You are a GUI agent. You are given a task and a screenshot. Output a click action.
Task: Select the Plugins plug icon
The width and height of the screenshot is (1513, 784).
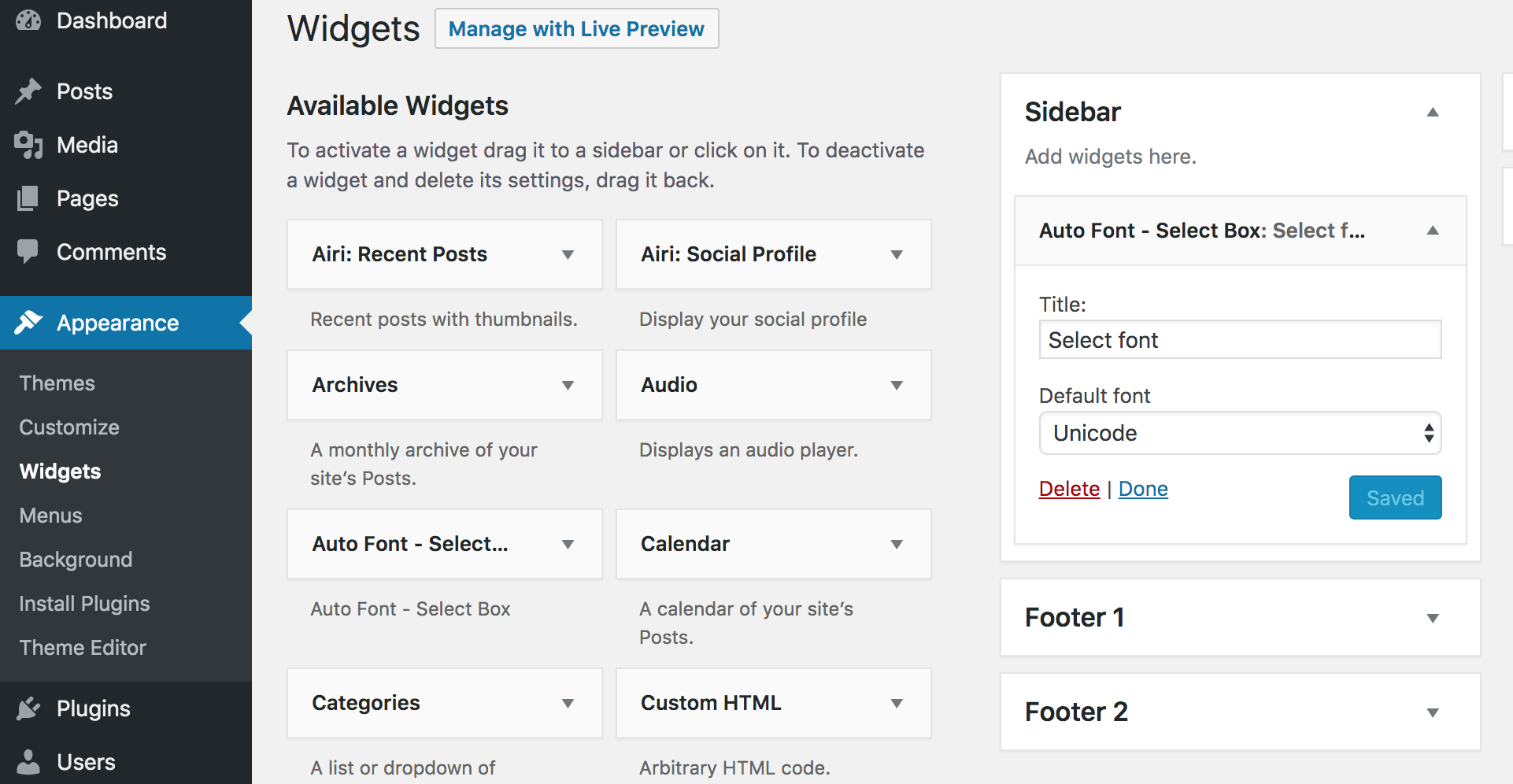click(28, 708)
